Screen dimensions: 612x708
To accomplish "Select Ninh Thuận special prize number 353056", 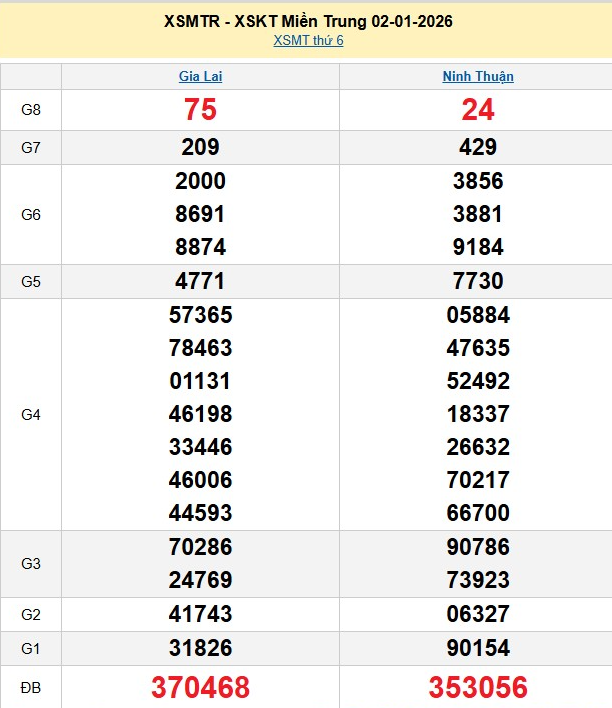I will point(478,688).
